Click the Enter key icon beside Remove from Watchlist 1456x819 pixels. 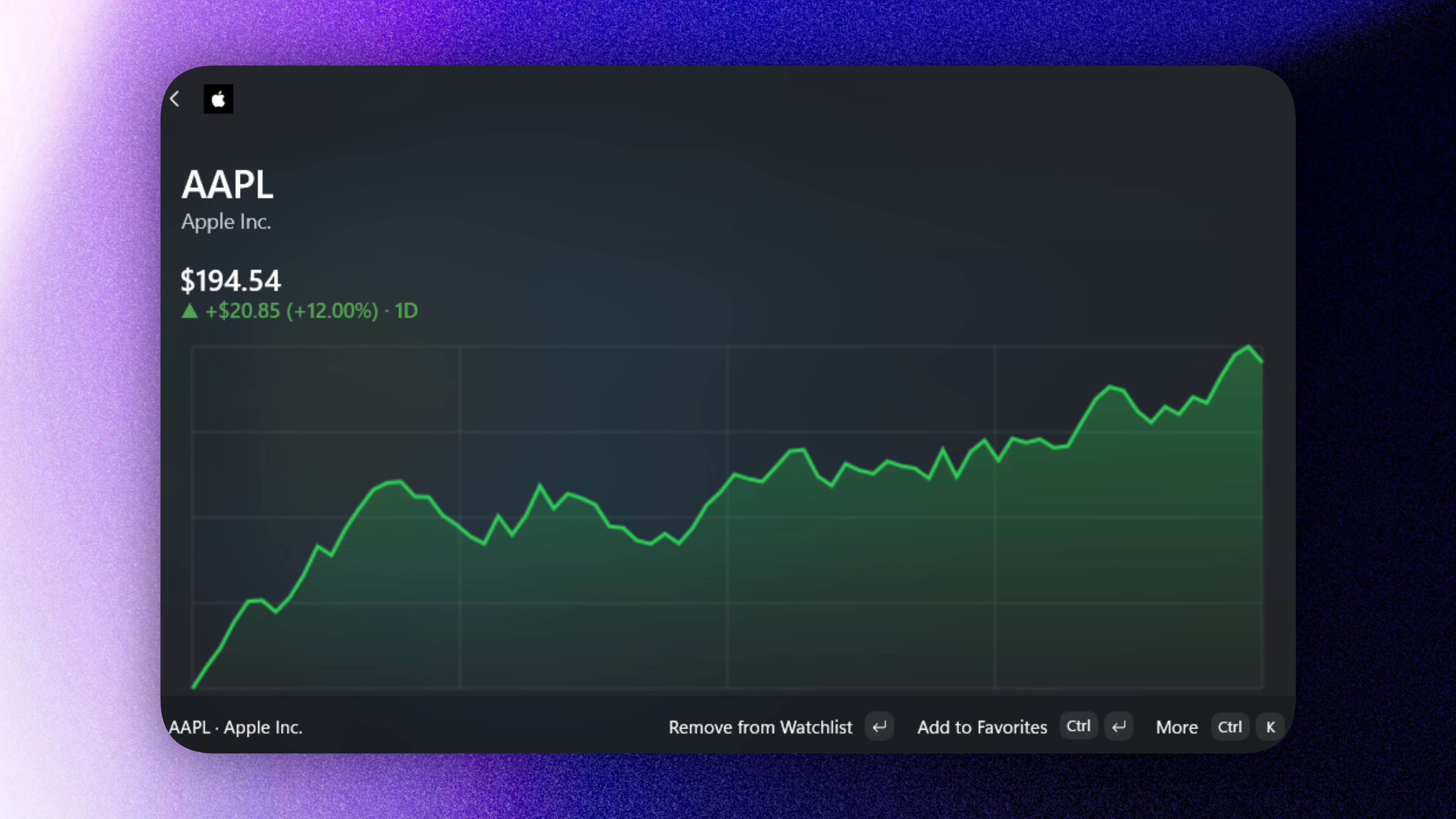879,727
